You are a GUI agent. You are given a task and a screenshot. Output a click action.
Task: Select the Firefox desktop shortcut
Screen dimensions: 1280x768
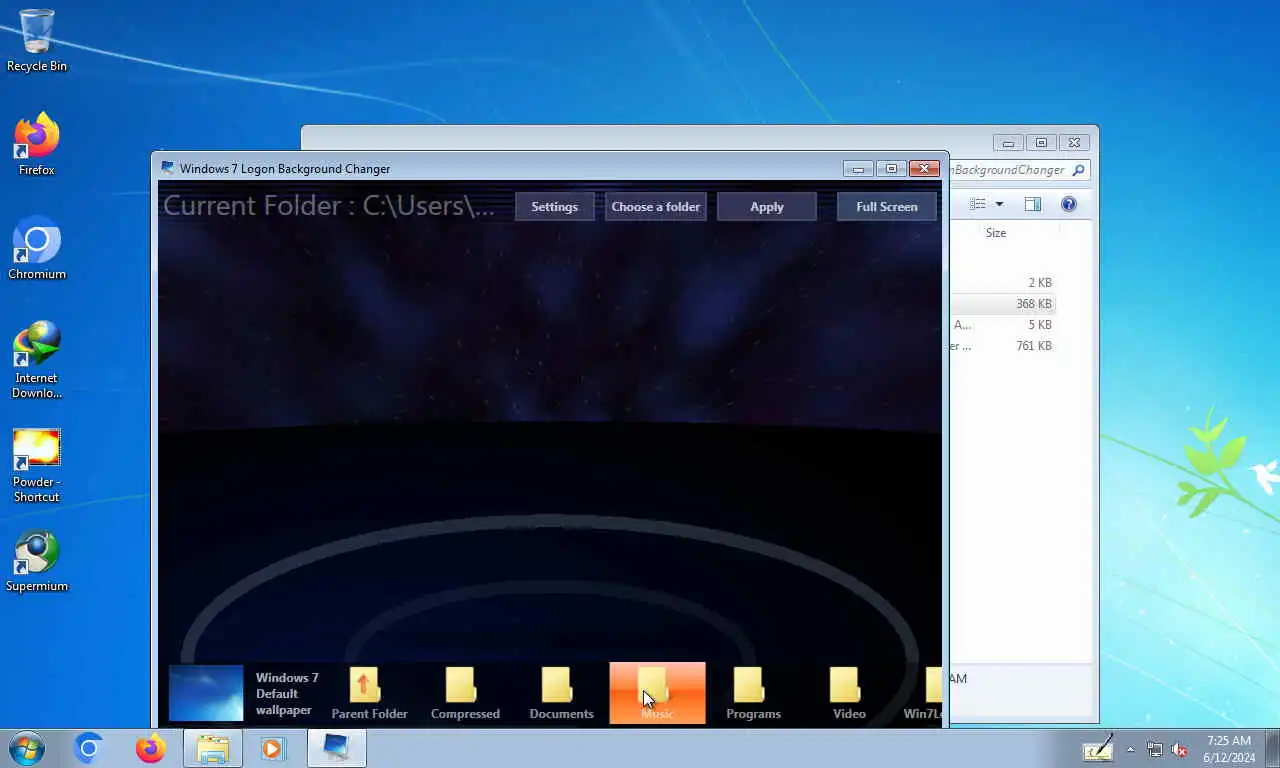tap(37, 144)
